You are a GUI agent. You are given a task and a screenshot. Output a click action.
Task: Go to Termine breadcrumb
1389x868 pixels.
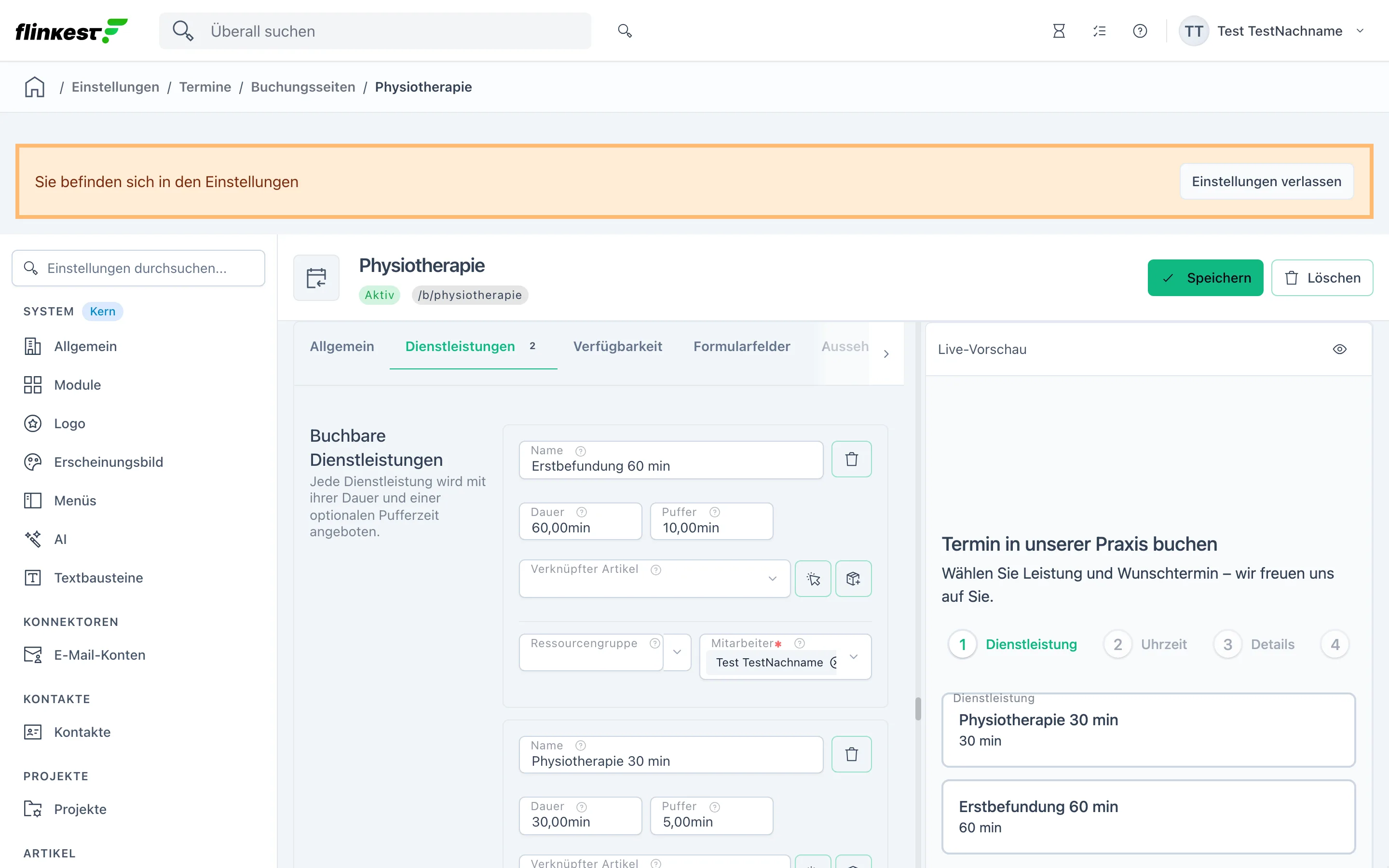click(x=205, y=87)
